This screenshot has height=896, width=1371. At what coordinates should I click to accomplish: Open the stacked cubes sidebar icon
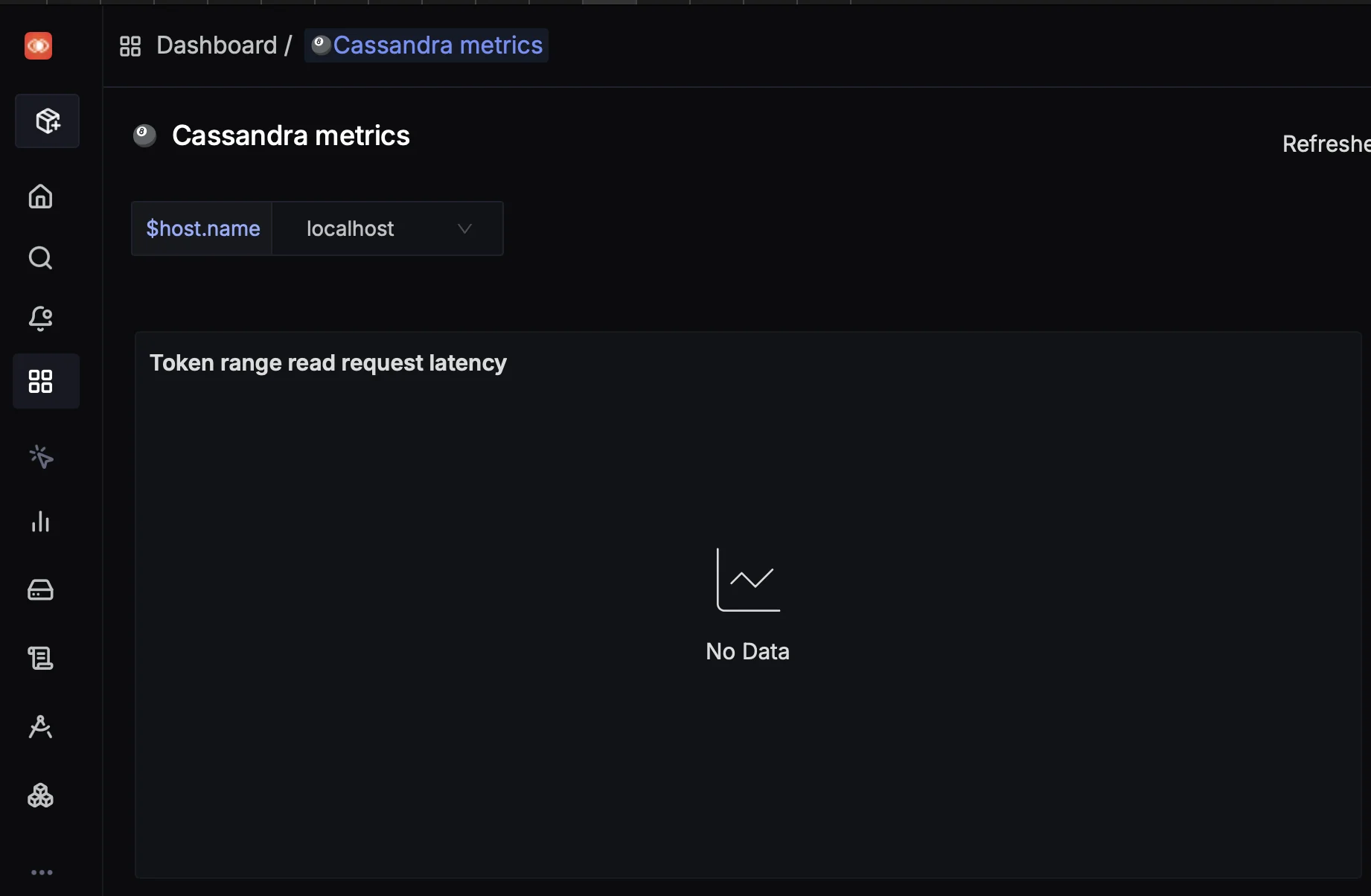[40, 796]
